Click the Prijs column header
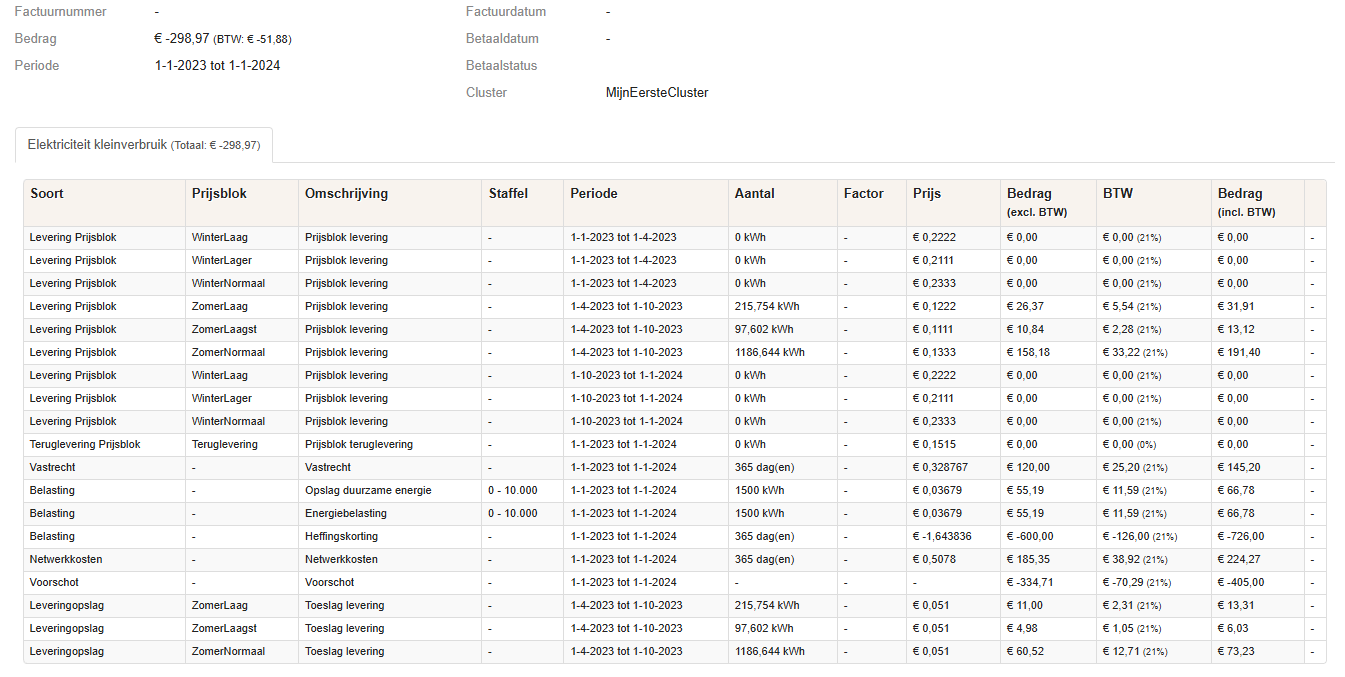Screen dimensions: 1345x677 (927, 194)
